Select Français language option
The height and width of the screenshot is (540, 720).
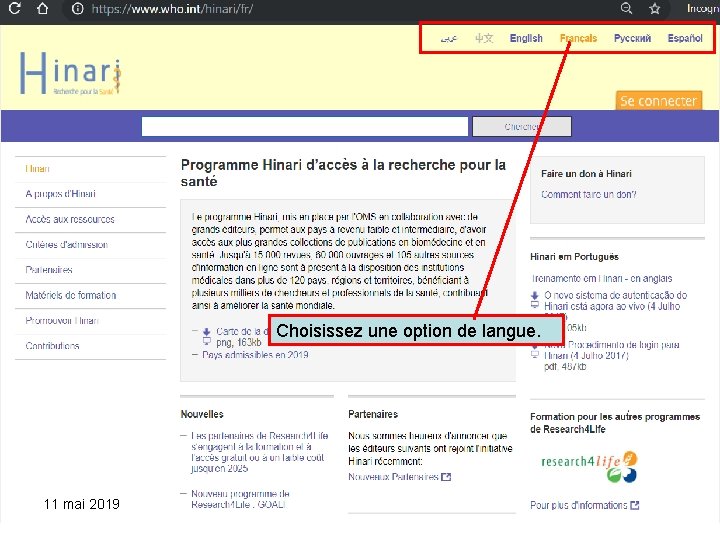(578, 38)
